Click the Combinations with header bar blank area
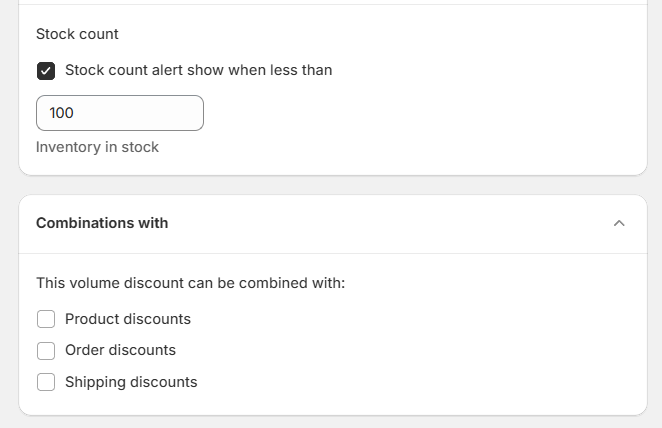This screenshot has width=662, height=428. pos(380,223)
